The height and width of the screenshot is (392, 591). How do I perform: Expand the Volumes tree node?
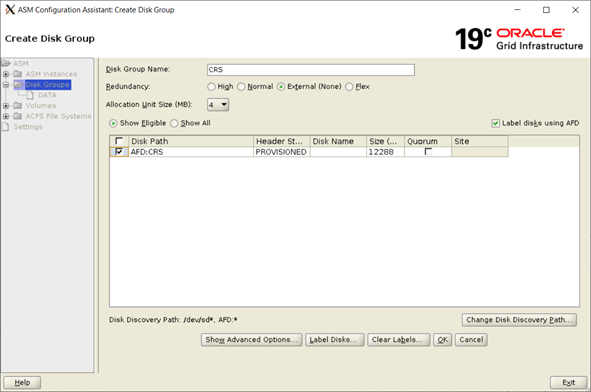coord(6,106)
